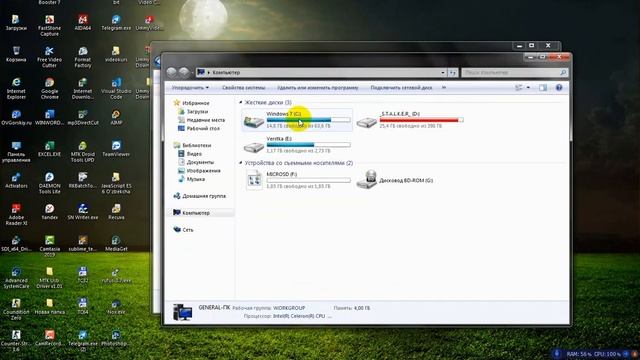The height and width of the screenshot is (360, 640).
Task: Open the Документы library
Action: [200, 162]
